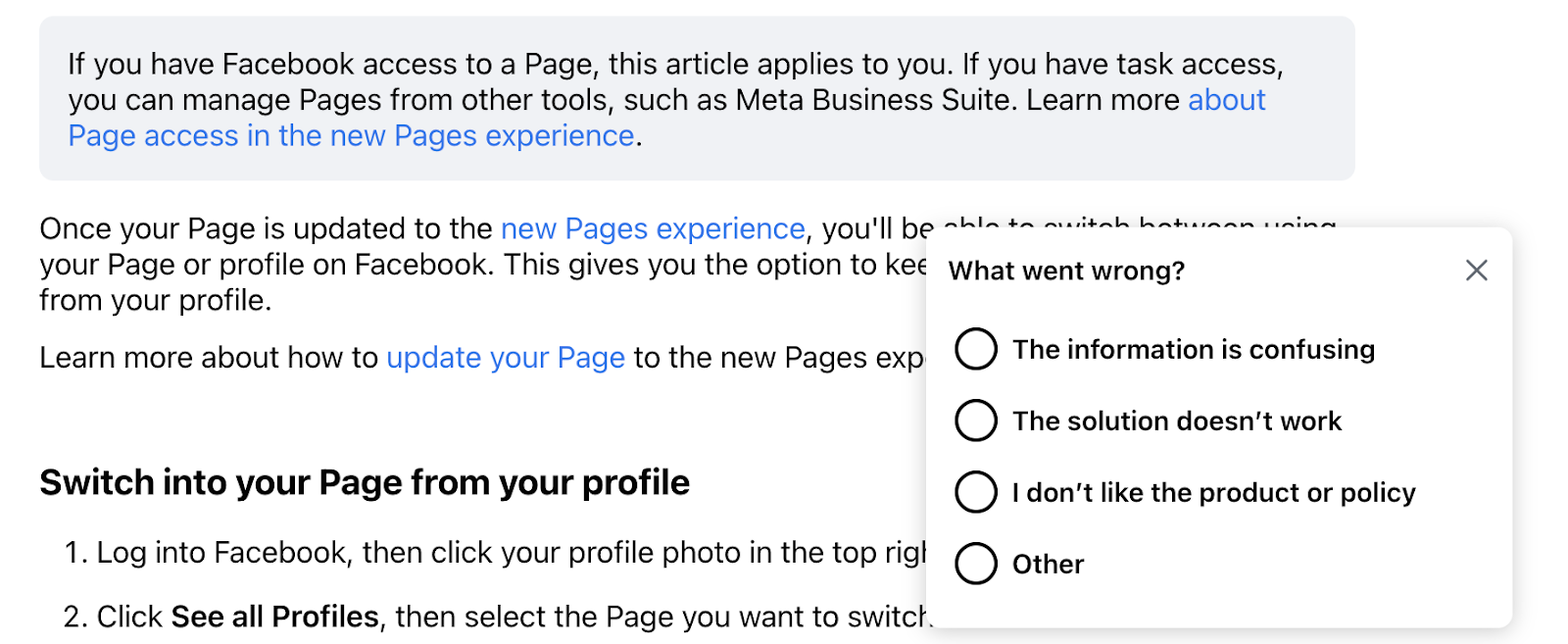Select "The information is confusing" radio button

(x=976, y=349)
